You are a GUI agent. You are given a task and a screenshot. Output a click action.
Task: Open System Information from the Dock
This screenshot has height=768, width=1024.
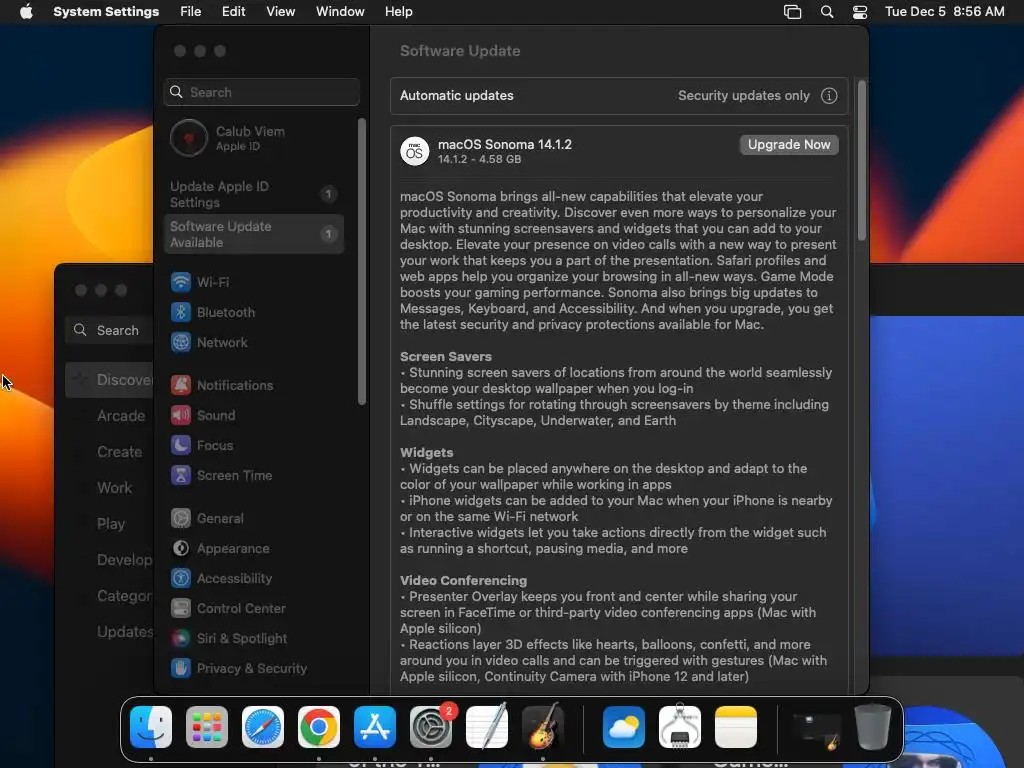[680, 727]
